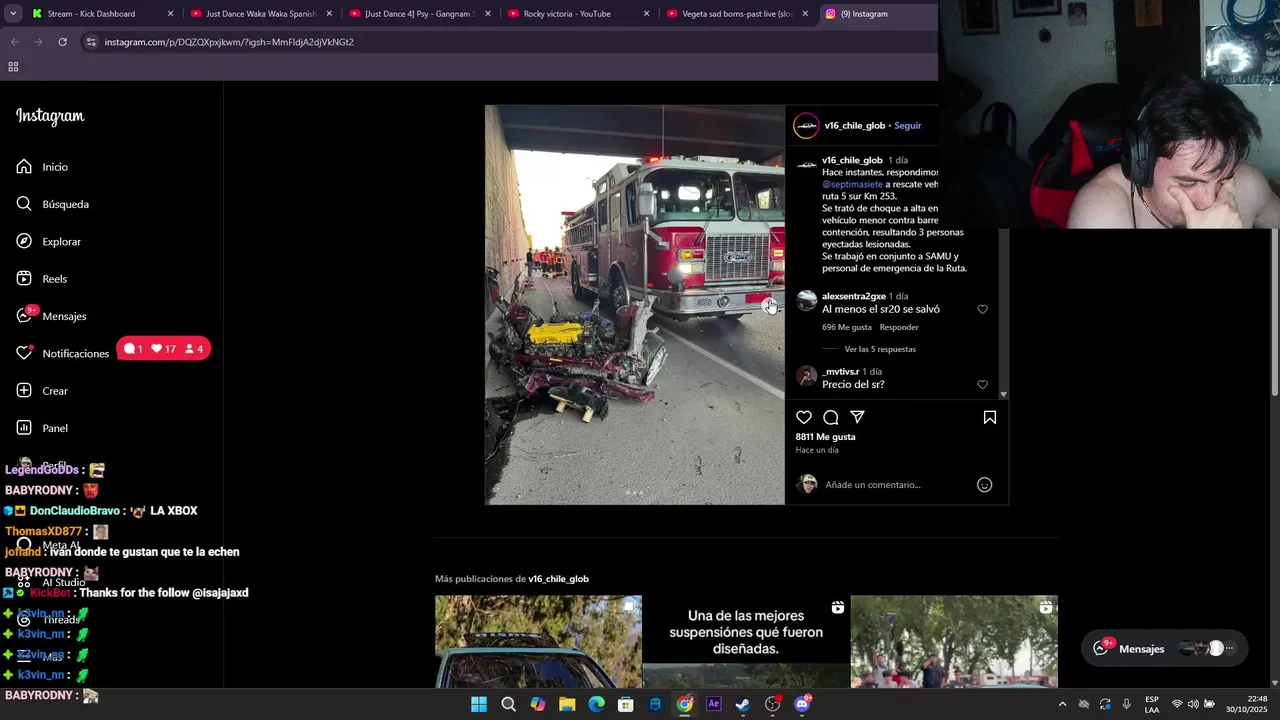Open @septimasiete mention link
Screen dimensions: 1280x720
point(852,184)
